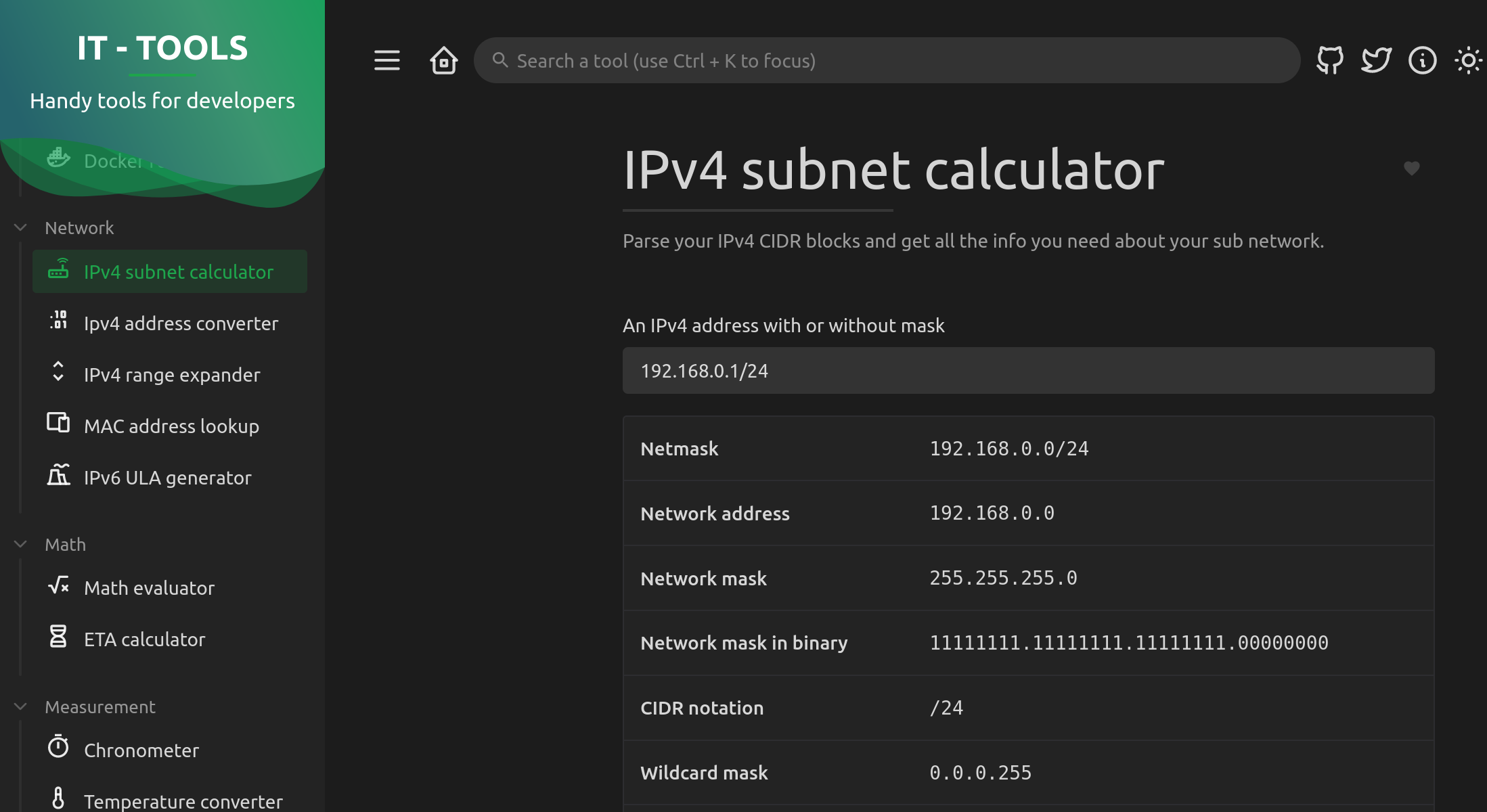Image resolution: width=1487 pixels, height=812 pixels.
Task: Click the IPv6 ULA generator icon
Action: click(x=58, y=474)
